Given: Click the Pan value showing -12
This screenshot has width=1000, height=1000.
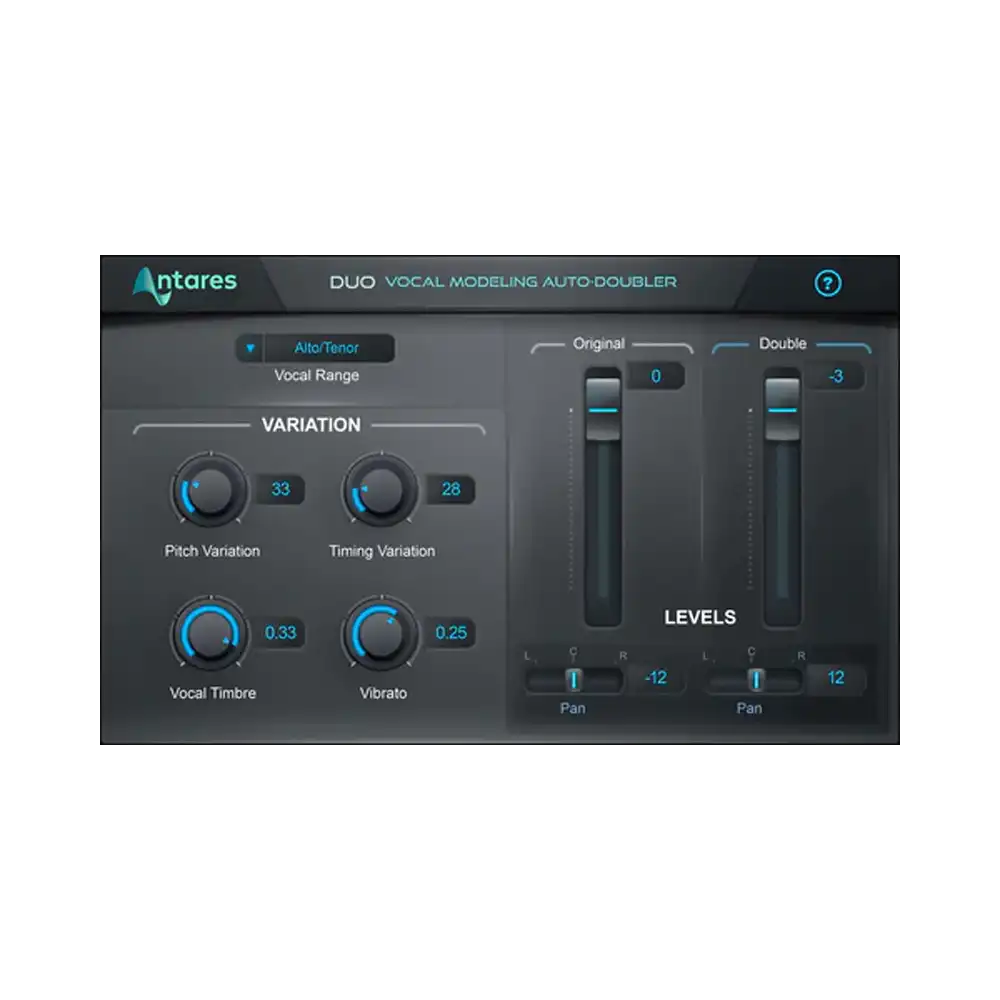Looking at the screenshot, I should pos(658,679).
